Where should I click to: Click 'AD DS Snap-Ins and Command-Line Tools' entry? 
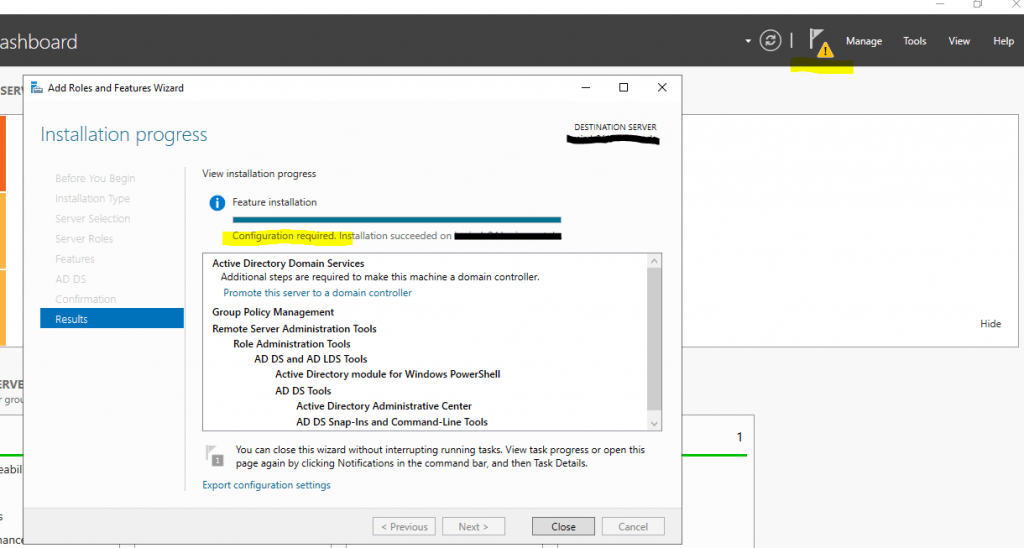(391, 422)
